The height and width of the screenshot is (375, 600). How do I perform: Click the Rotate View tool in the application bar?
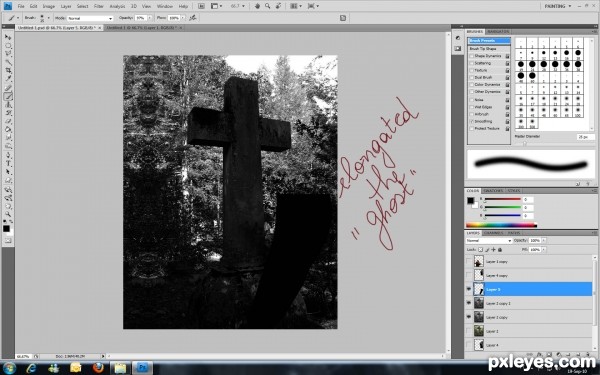pos(278,6)
